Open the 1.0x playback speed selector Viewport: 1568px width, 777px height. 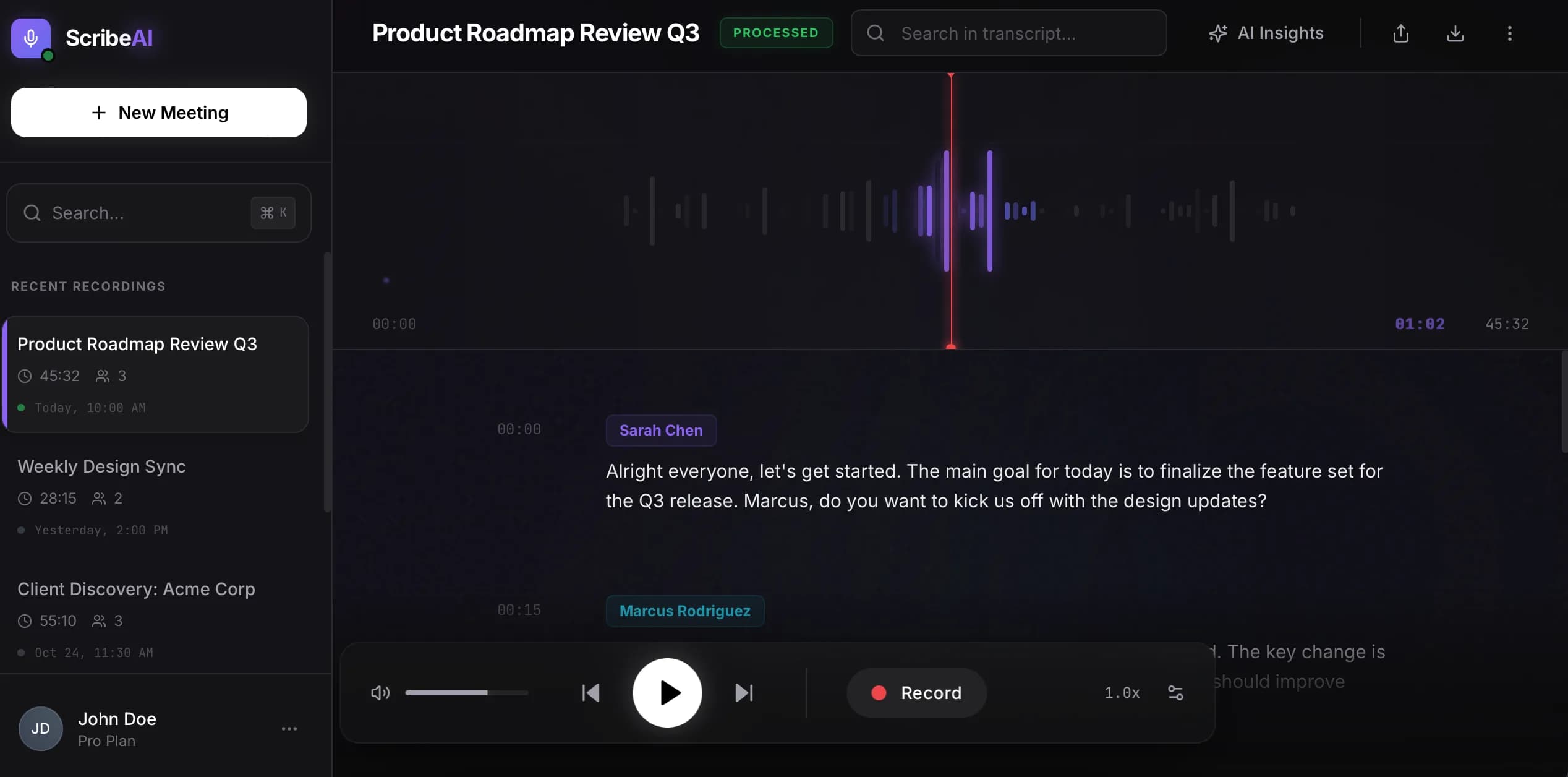pos(1122,693)
